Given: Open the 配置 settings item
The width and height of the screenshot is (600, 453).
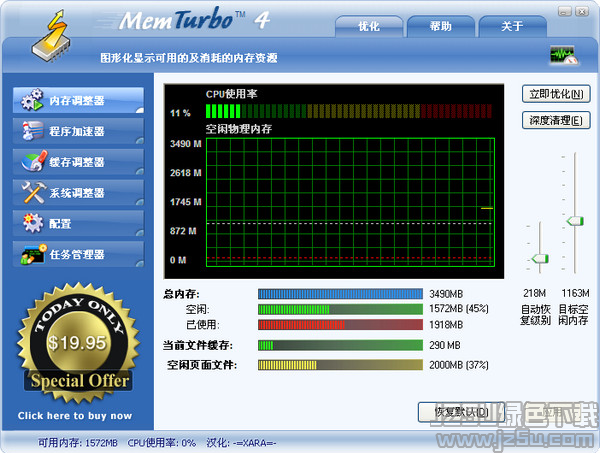Looking at the screenshot, I should point(78,223).
